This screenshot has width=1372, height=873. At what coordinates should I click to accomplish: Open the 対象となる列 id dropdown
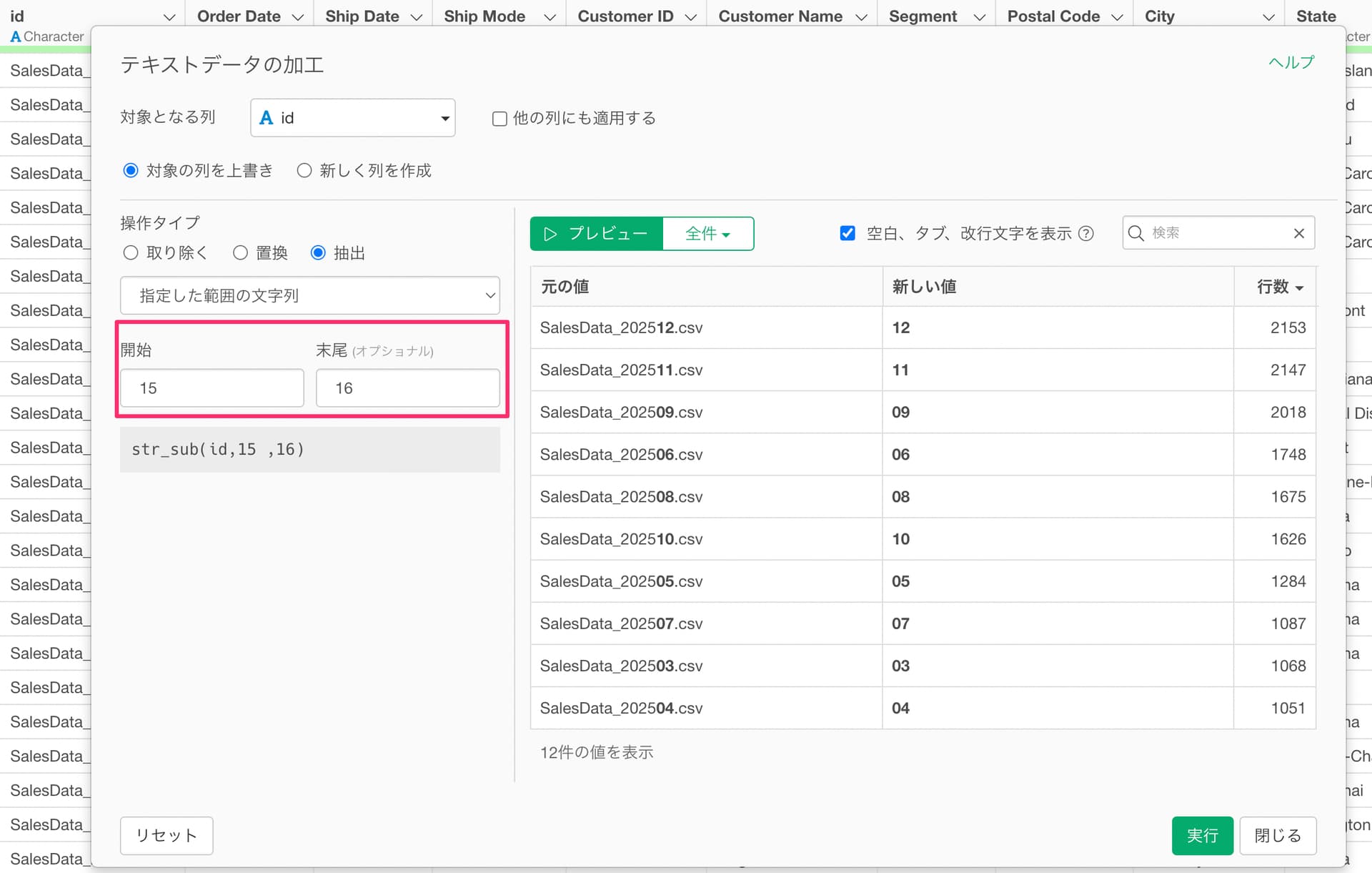353,118
